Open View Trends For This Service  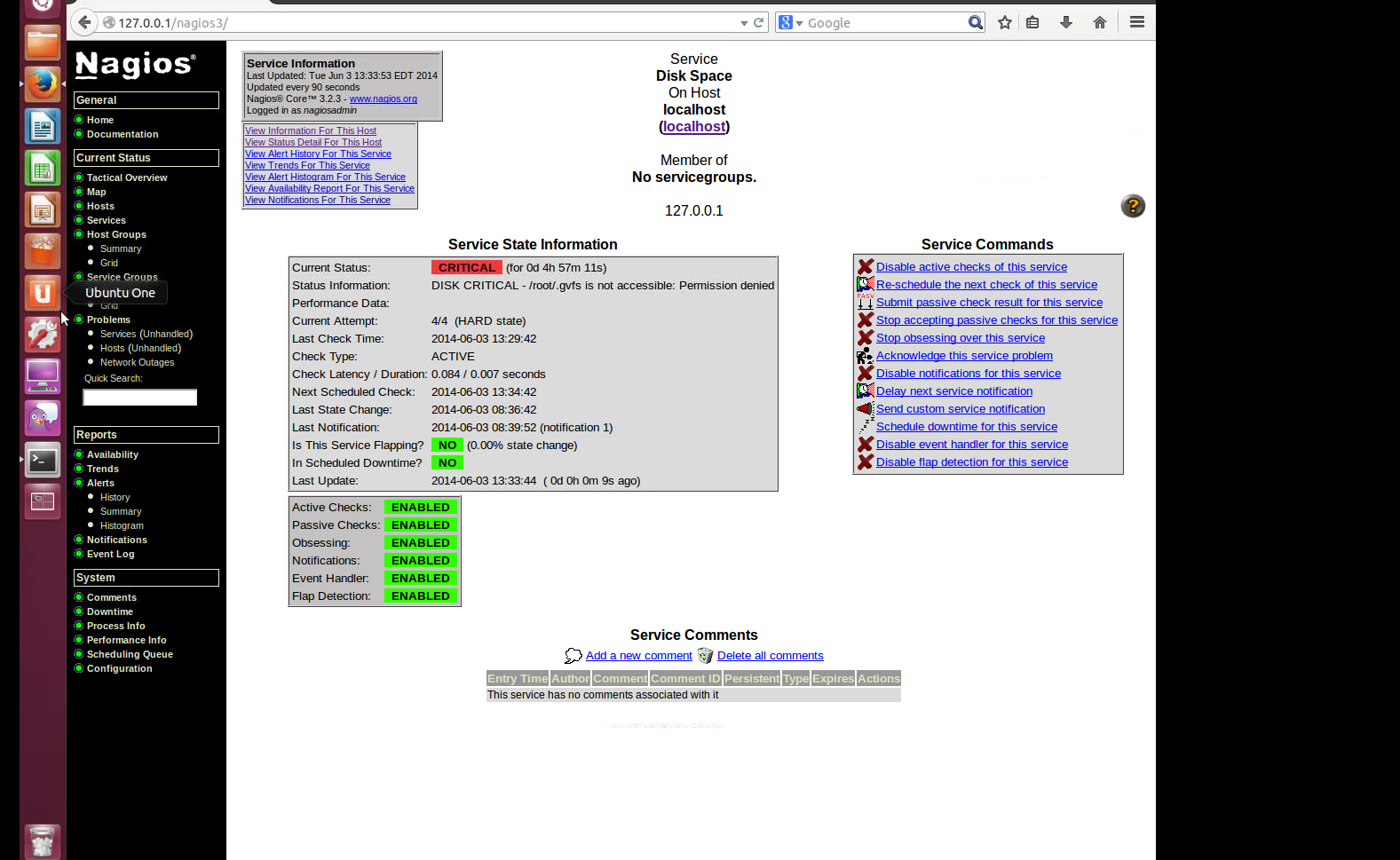click(x=307, y=165)
